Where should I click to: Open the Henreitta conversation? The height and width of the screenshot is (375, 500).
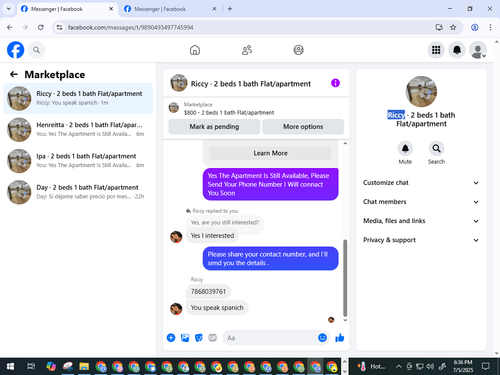point(78,130)
